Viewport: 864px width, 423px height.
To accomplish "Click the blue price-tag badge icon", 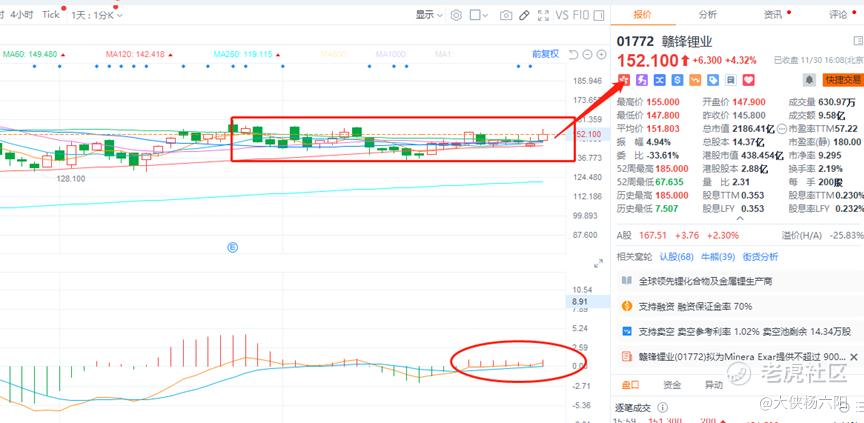I will click(x=712, y=80).
